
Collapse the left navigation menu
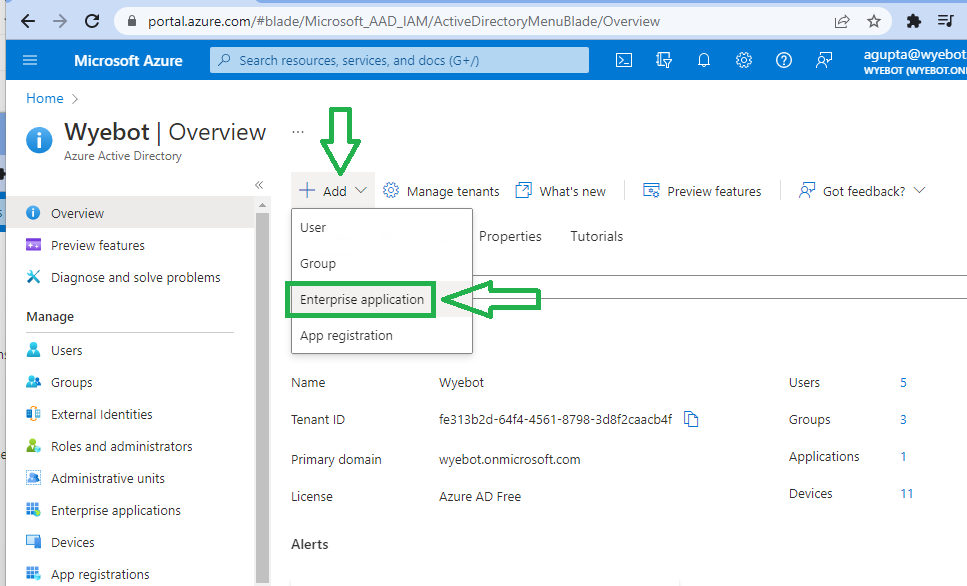(259, 185)
